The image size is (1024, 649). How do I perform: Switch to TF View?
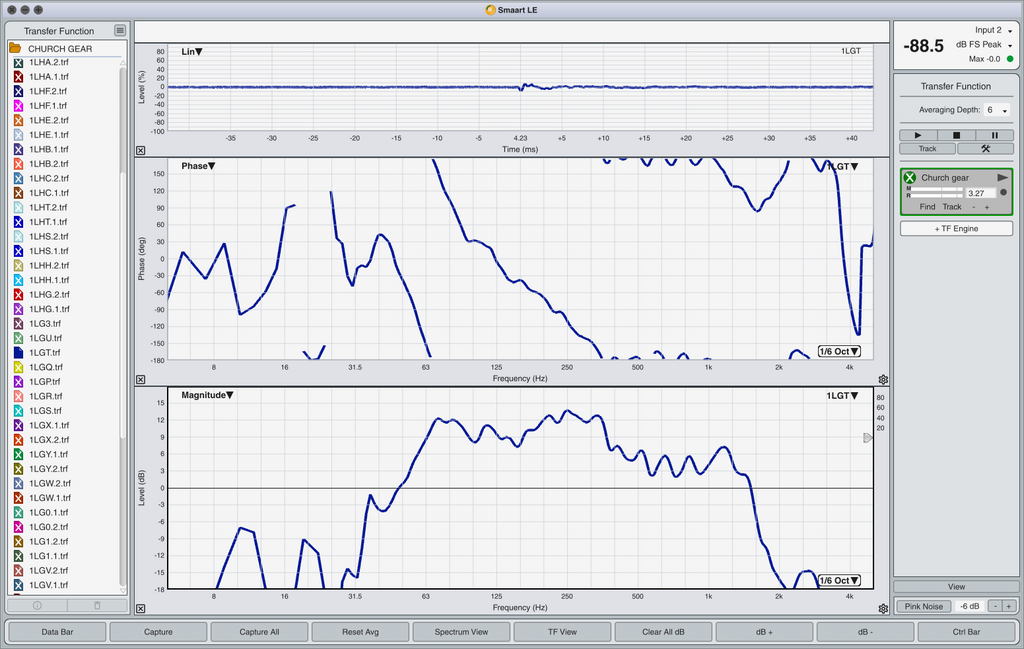(x=562, y=632)
